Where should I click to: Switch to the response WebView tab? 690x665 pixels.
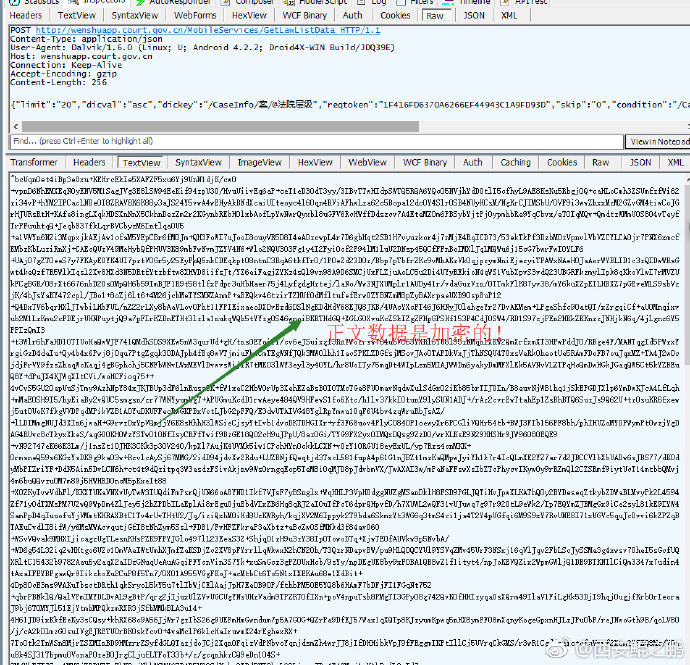(x=367, y=162)
